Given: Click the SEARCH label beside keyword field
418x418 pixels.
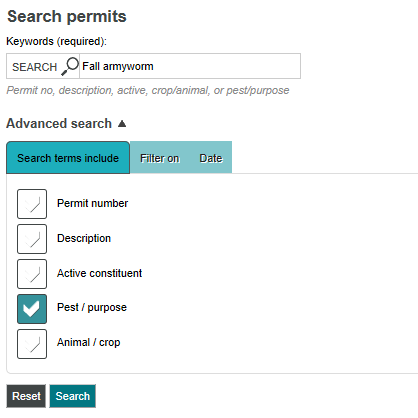Looking at the screenshot, I should coord(35,67).
